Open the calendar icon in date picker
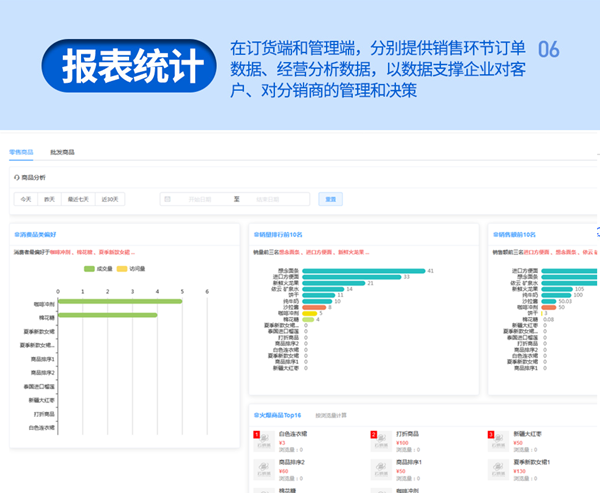 coord(167,199)
